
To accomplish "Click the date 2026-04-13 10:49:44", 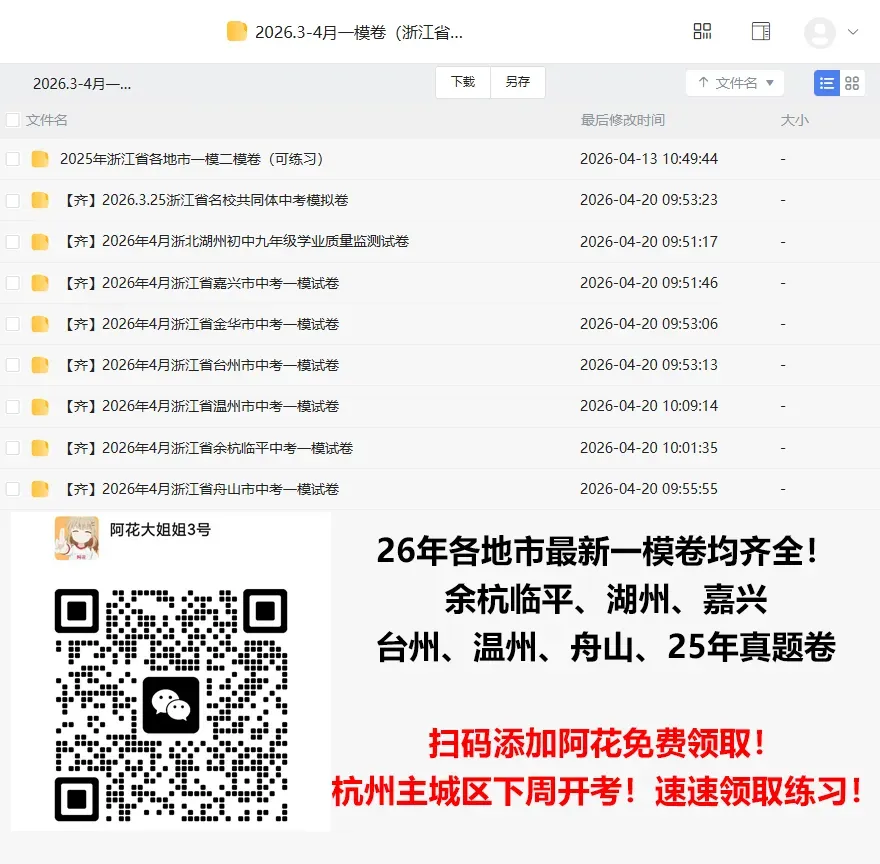I will click(x=649, y=159).
